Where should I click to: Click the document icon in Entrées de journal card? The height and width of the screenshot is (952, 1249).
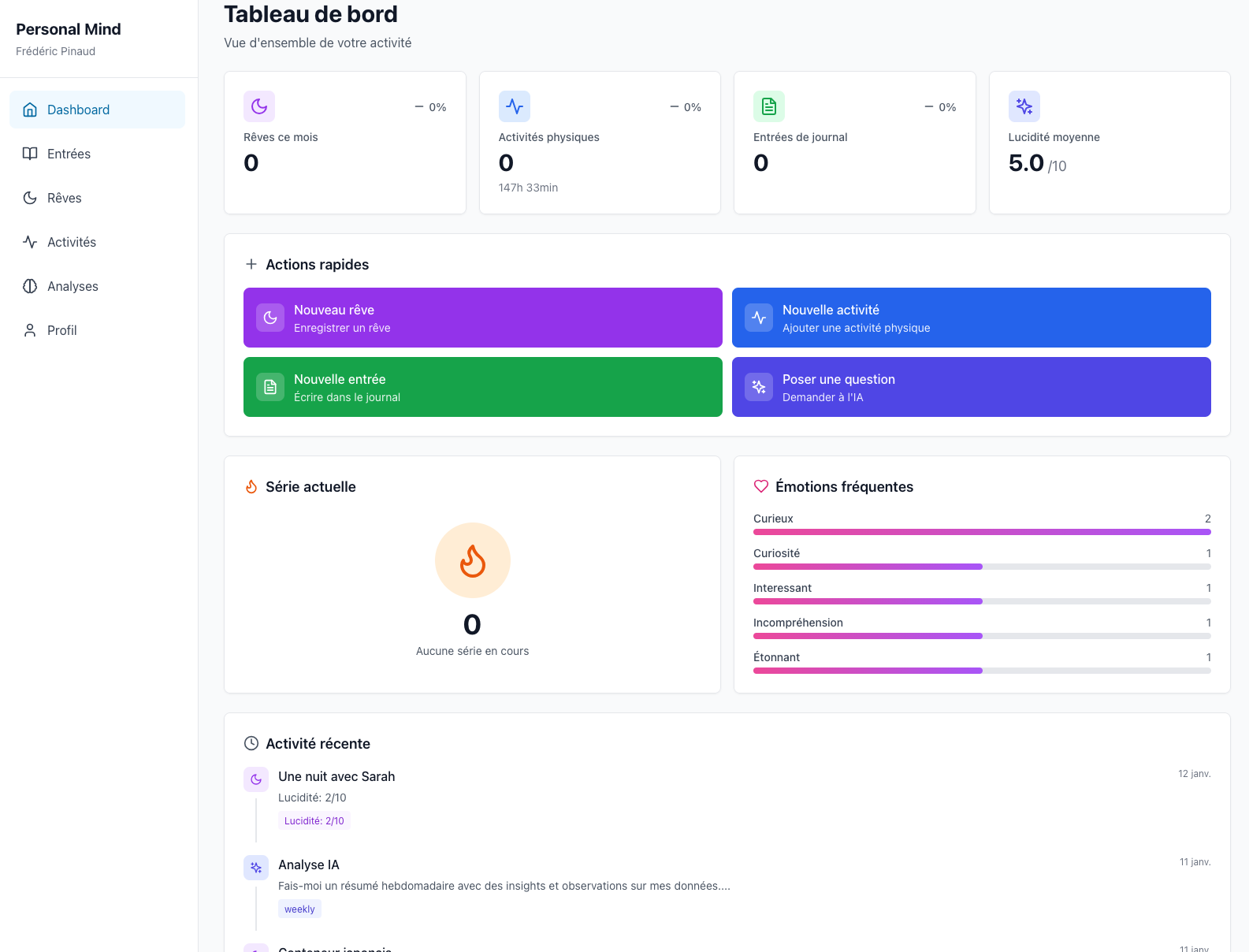[x=769, y=106]
